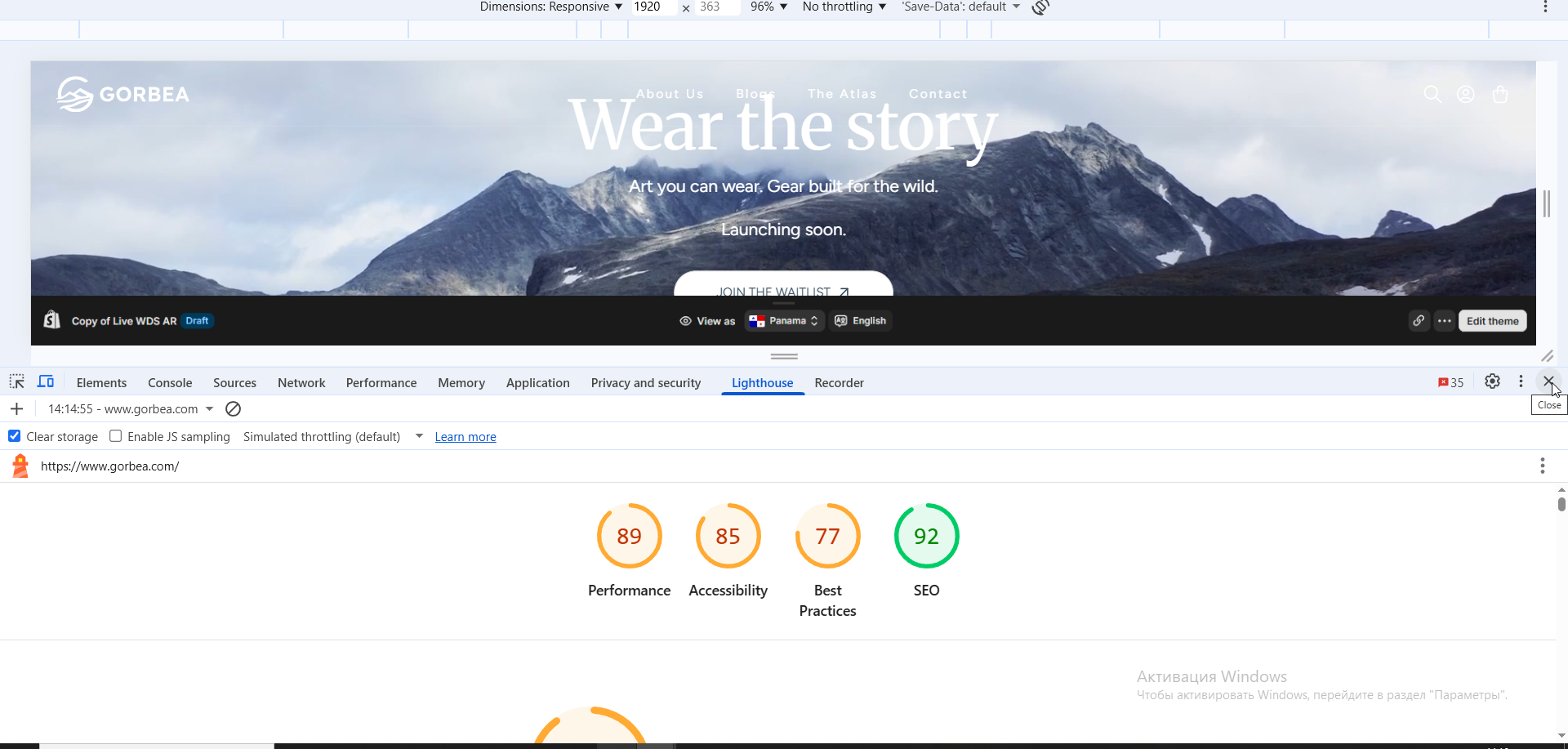The height and width of the screenshot is (749, 1568).
Task: Open the About Us page link
Action: pyautogui.click(x=670, y=94)
